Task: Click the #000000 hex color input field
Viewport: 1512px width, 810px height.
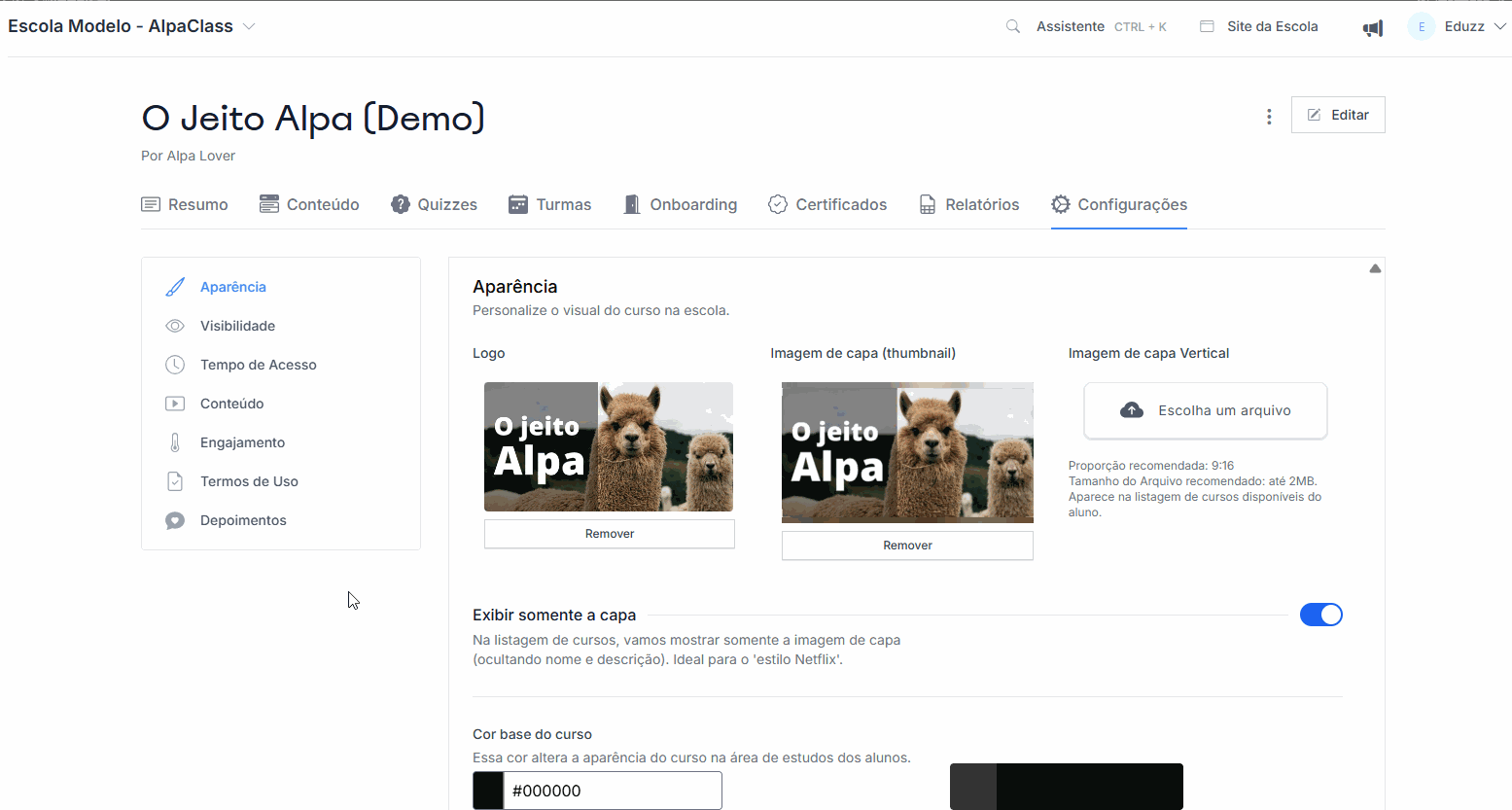Action: [613, 791]
